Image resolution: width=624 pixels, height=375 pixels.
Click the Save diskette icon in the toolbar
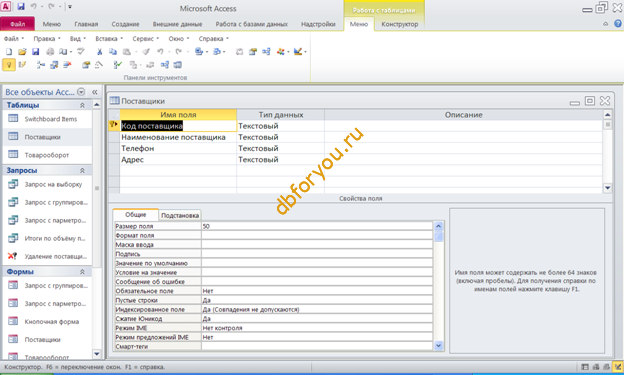click(x=35, y=52)
